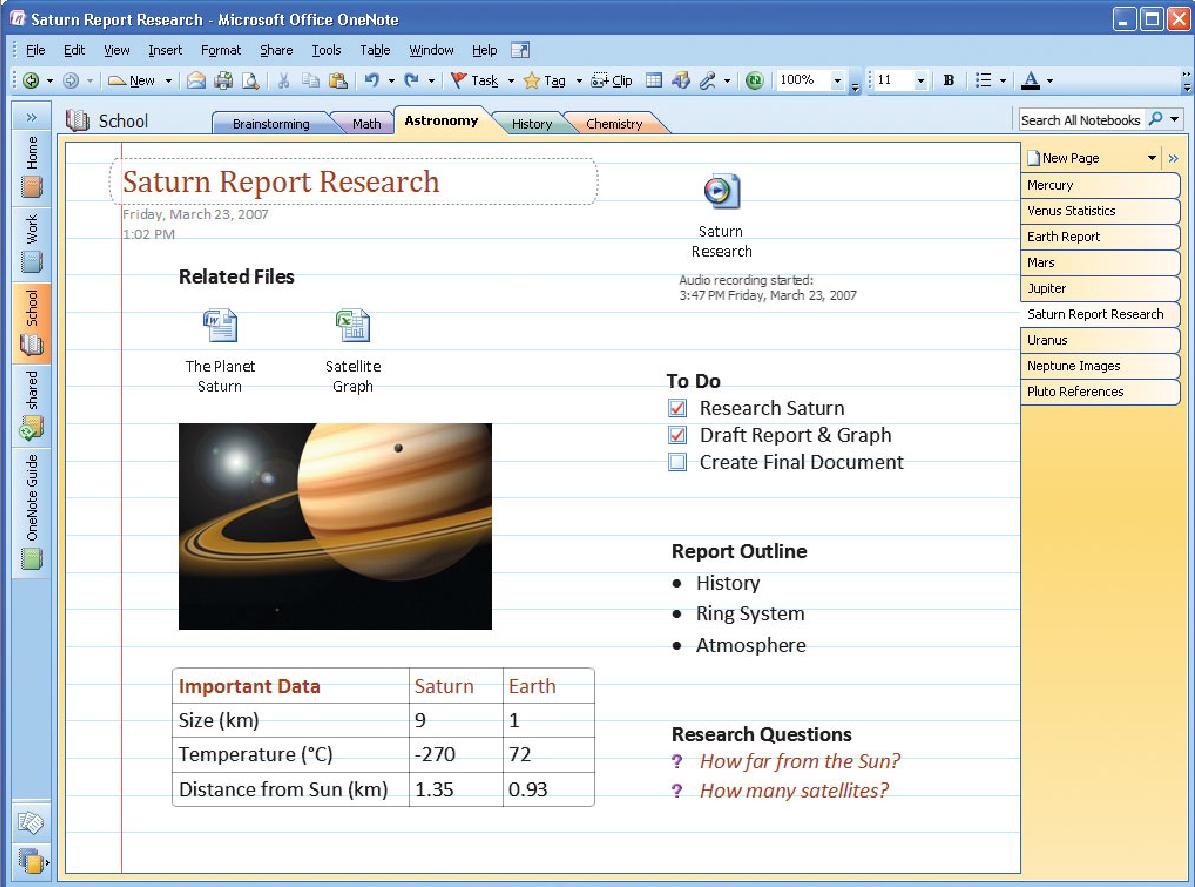1195x887 pixels.
Task: Open the Neptune Images page tab
Action: point(1099,366)
